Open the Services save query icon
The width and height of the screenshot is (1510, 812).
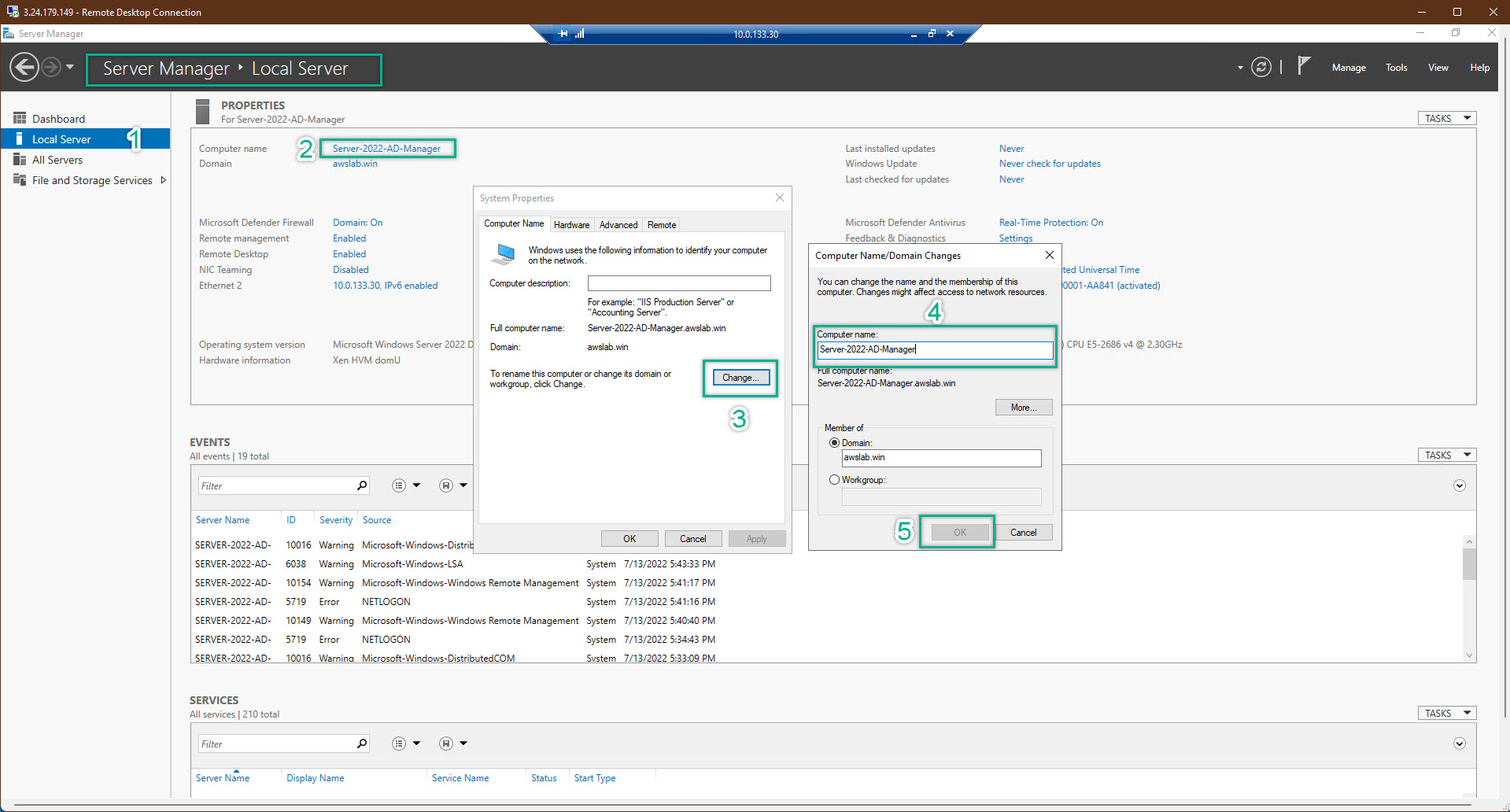coord(446,744)
